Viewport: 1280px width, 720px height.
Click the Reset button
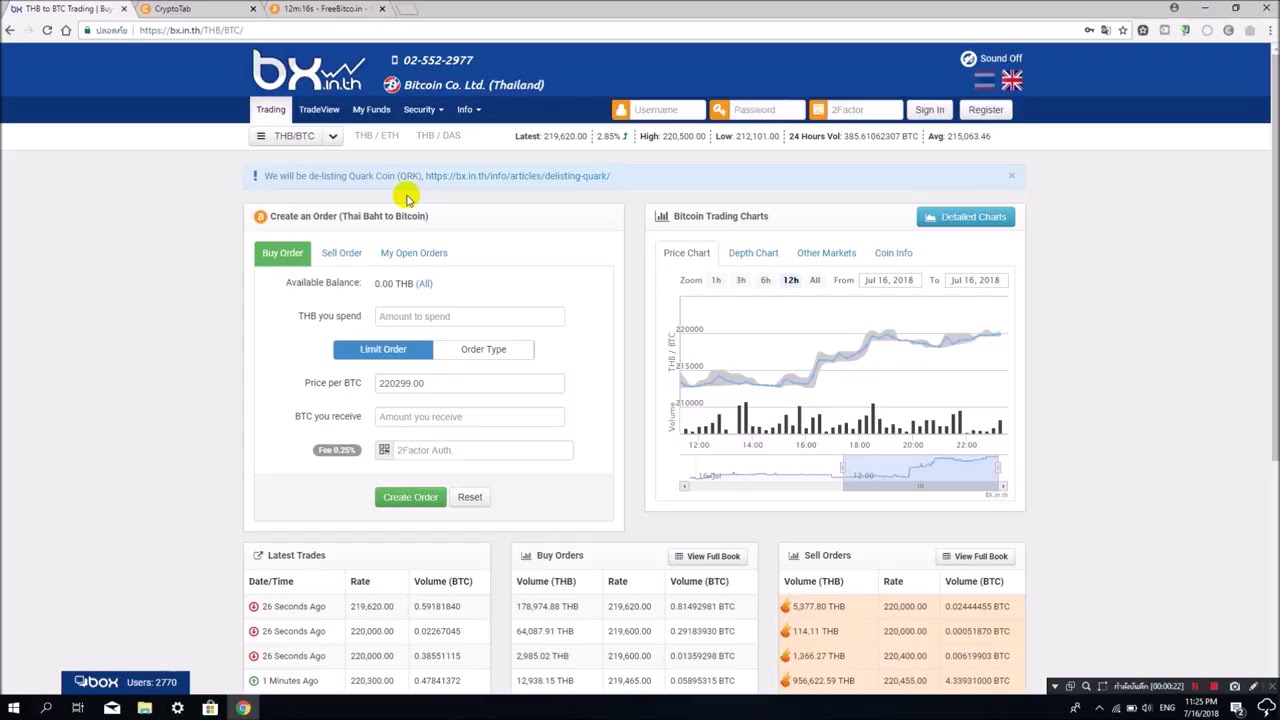point(470,497)
